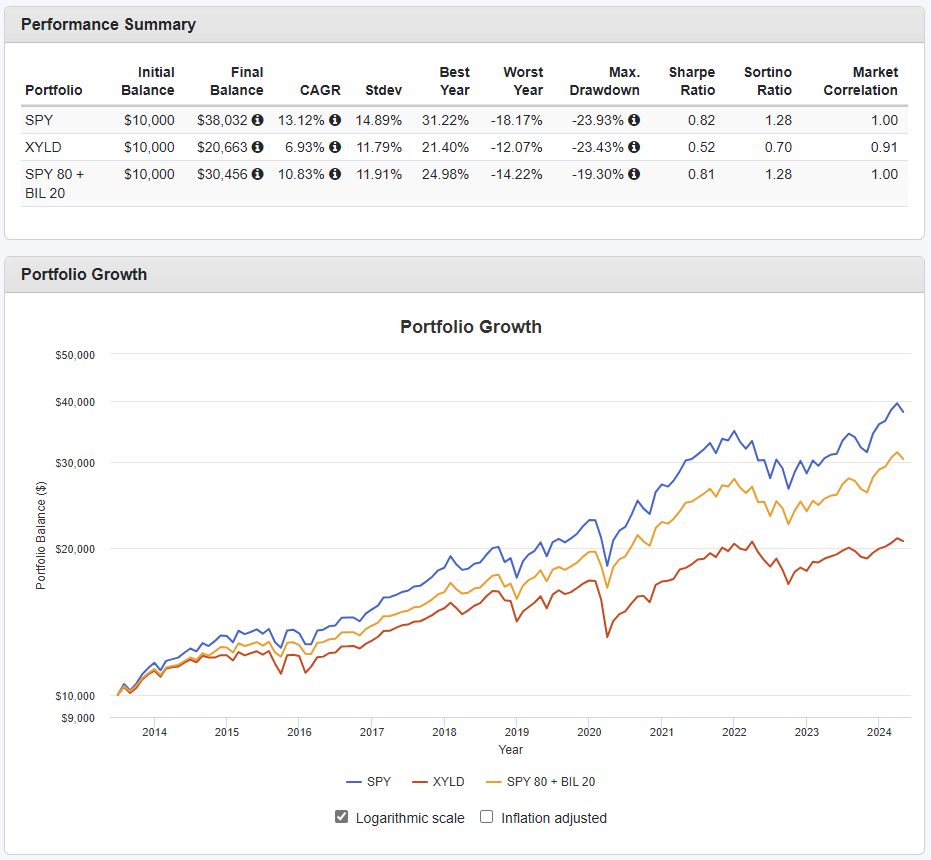This screenshot has width=931, height=860.
Task: Click the Initial Balance column header
Action: tap(148, 81)
